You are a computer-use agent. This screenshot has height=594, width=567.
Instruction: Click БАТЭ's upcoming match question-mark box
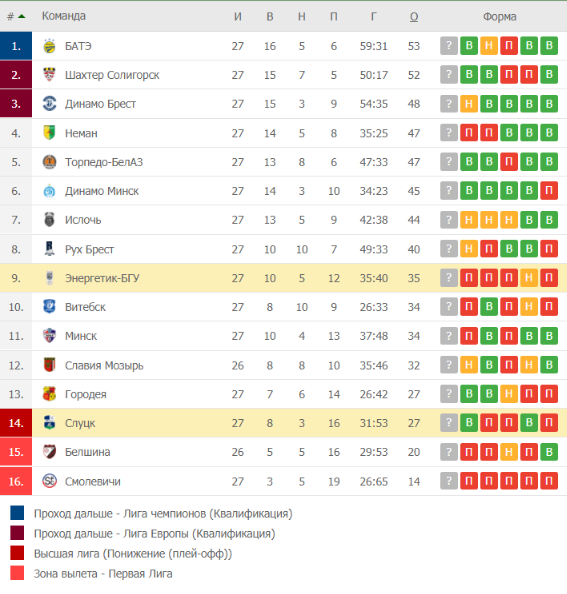coord(449,46)
